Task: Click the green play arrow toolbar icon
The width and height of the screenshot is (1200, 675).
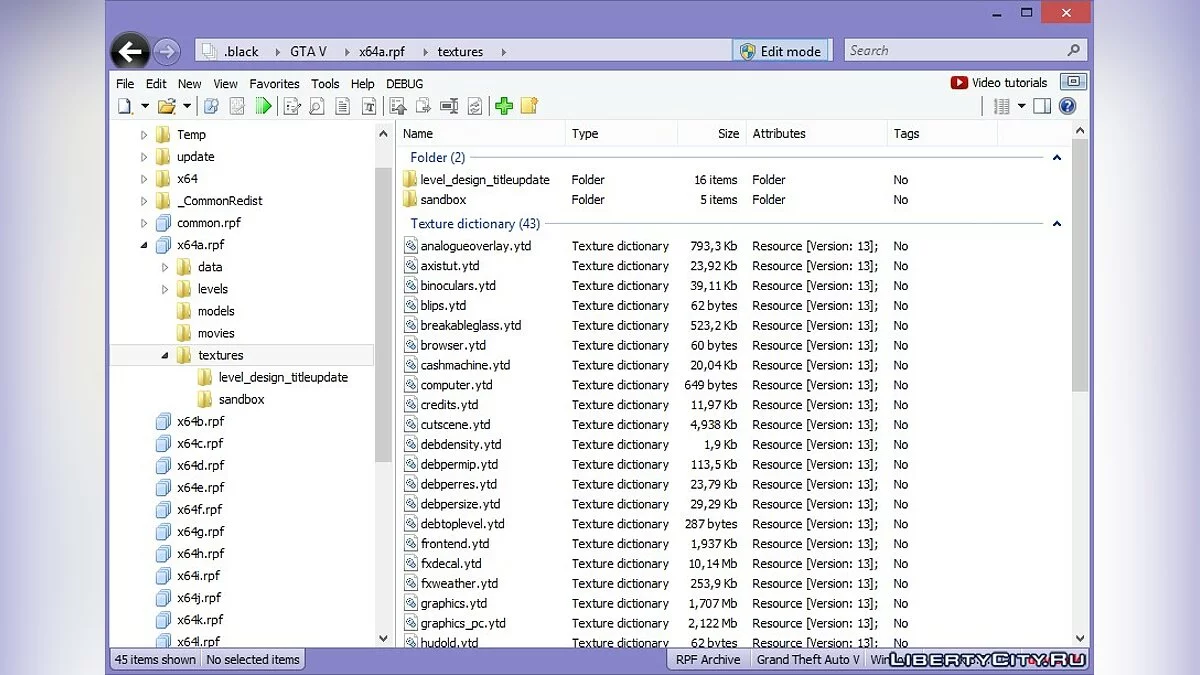Action: pos(264,106)
